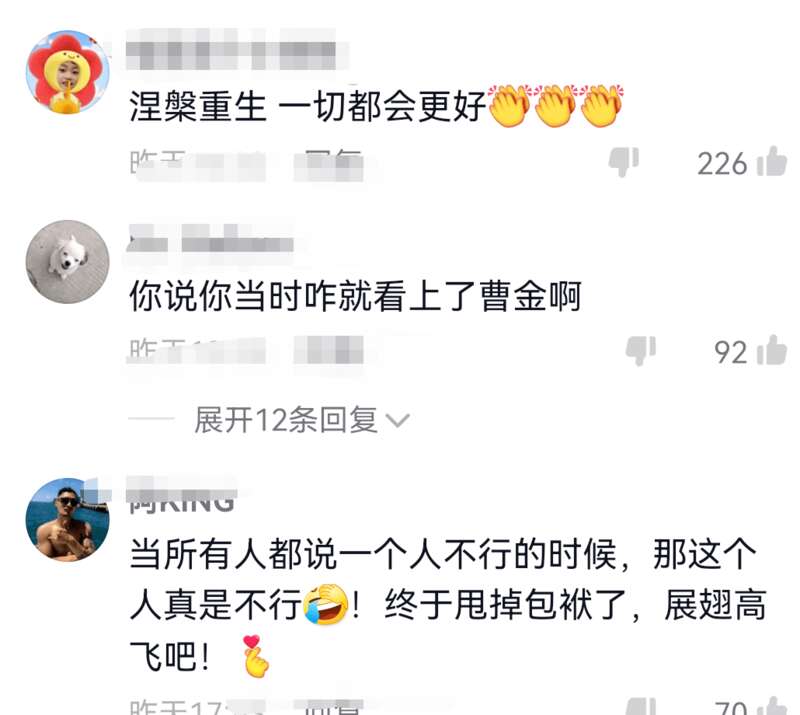Dislike the 曹金 comment
This screenshot has width=800, height=715.
[x=641, y=351]
